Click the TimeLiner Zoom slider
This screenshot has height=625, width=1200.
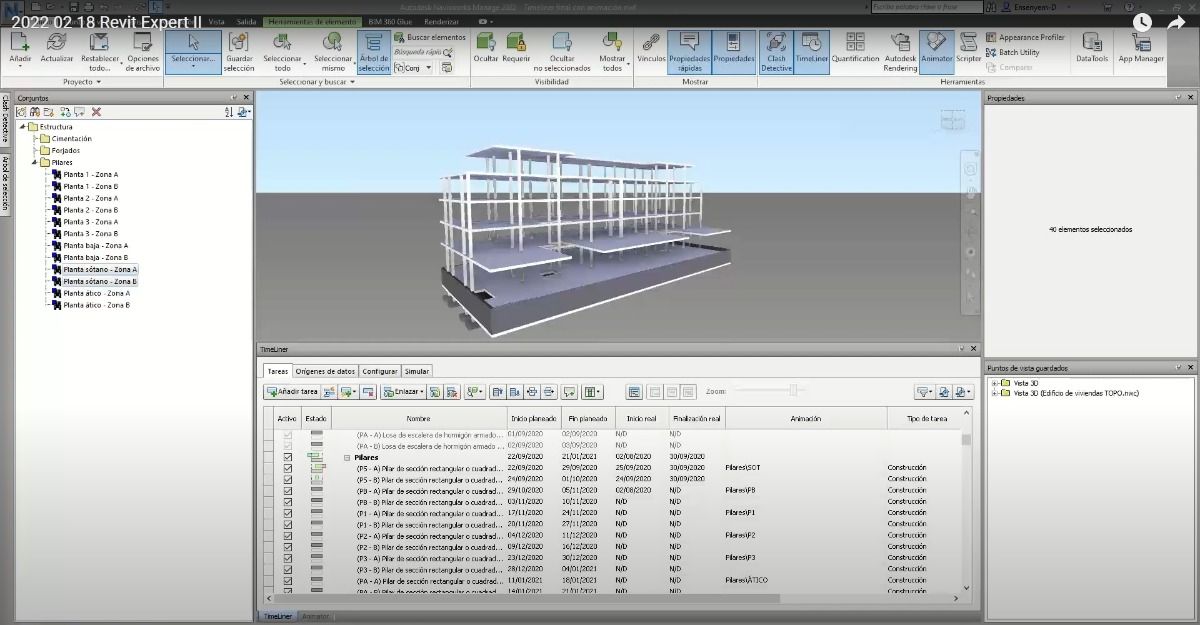[793, 391]
